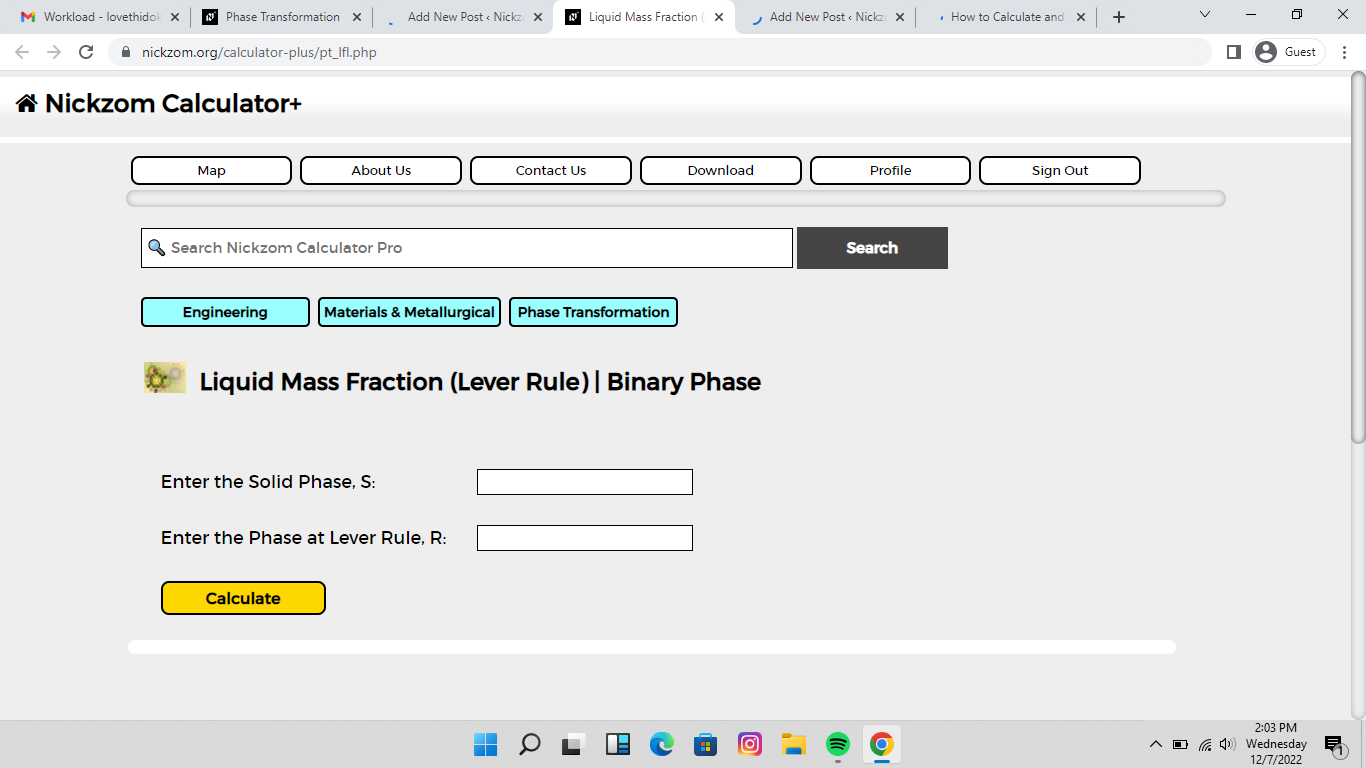Go back using browser back arrow
This screenshot has height=768, width=1366.
coord(22,52)
